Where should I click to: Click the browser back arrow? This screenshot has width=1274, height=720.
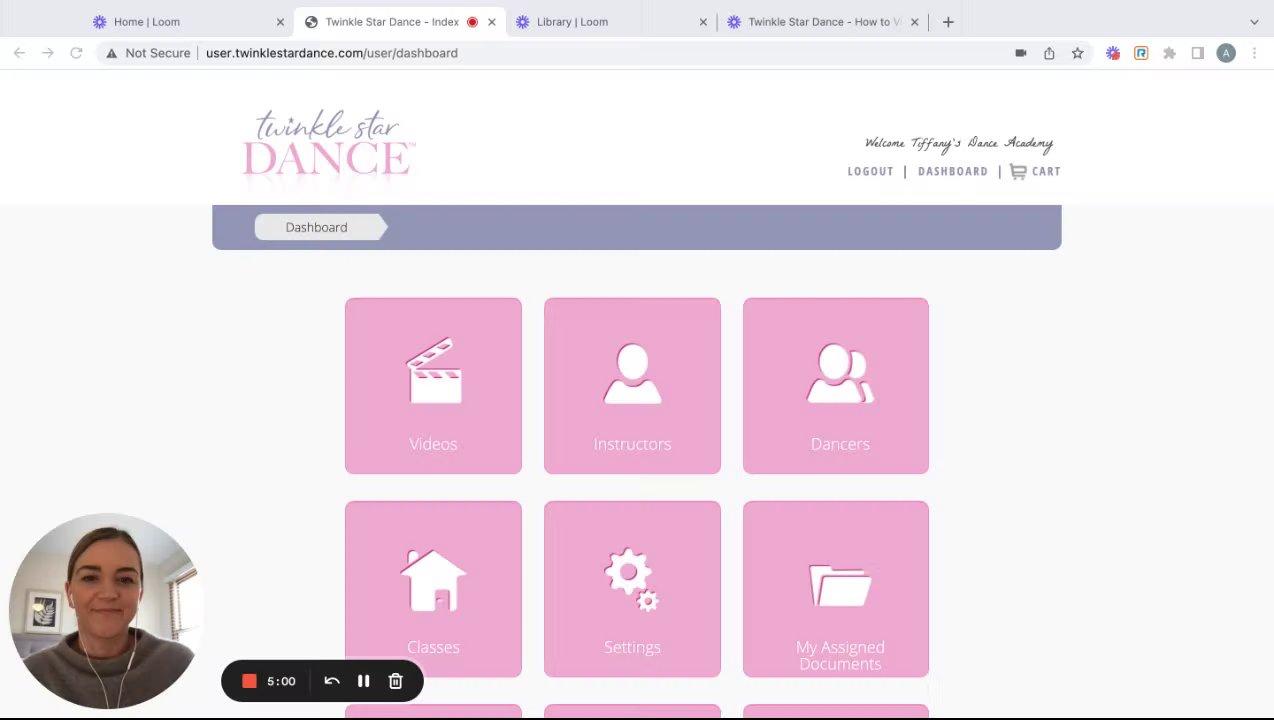[19, 53]
